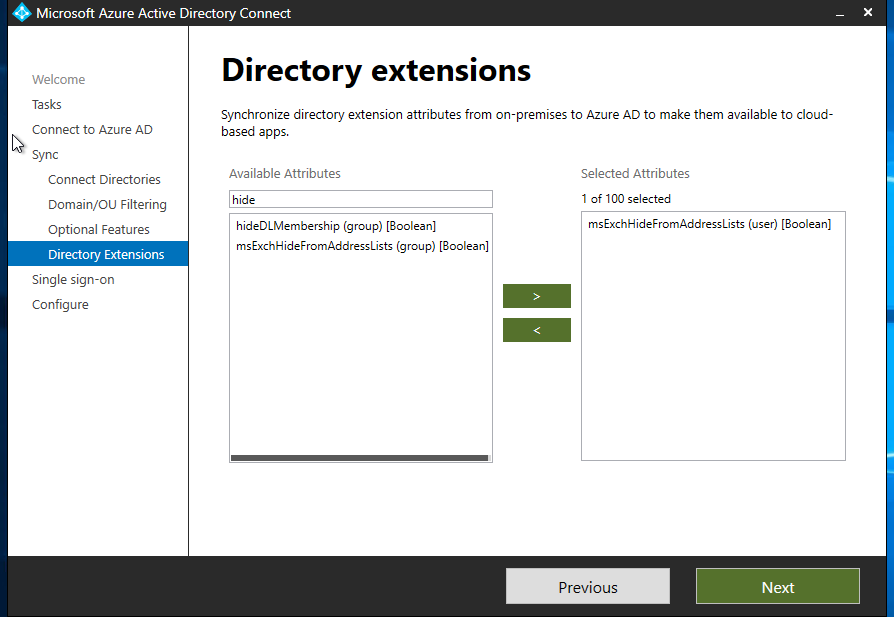Viewport: 894px width, 617px height.
Task: Open the Sync step in sidebar
Action: pyautogui.click(x=45, y=155)
